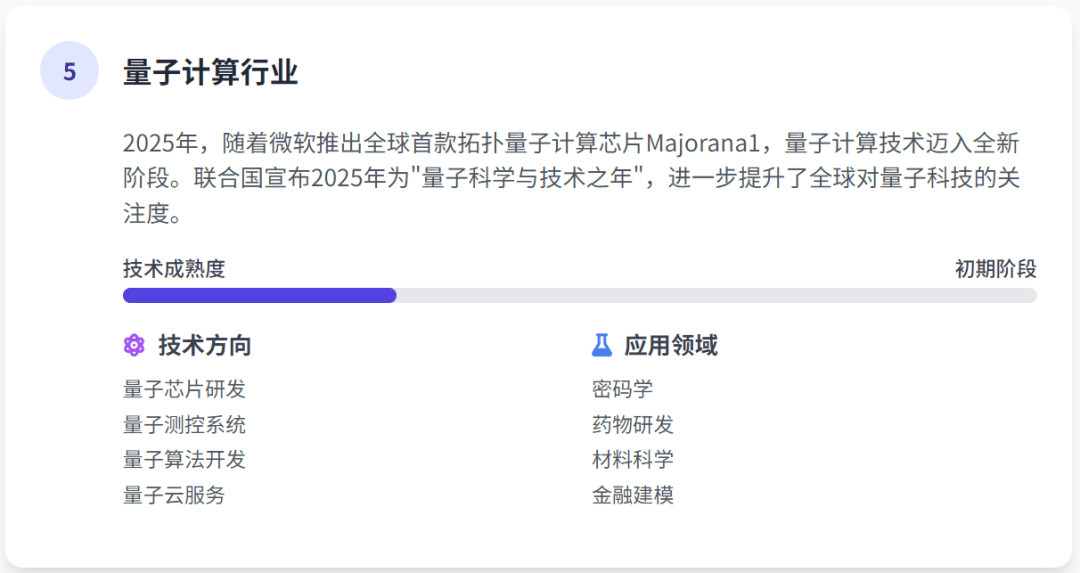Screen dimensions: 1080x573
Task: Select the 量子测控系统 list item
Action: point(184,424)
